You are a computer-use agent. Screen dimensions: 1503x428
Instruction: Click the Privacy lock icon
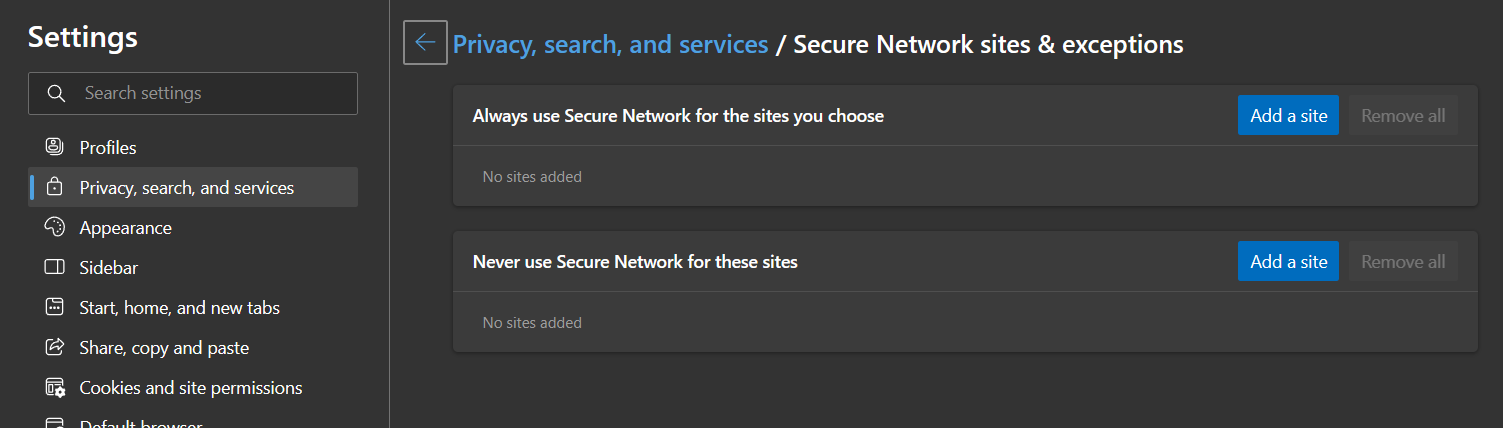tap(55, 187)
